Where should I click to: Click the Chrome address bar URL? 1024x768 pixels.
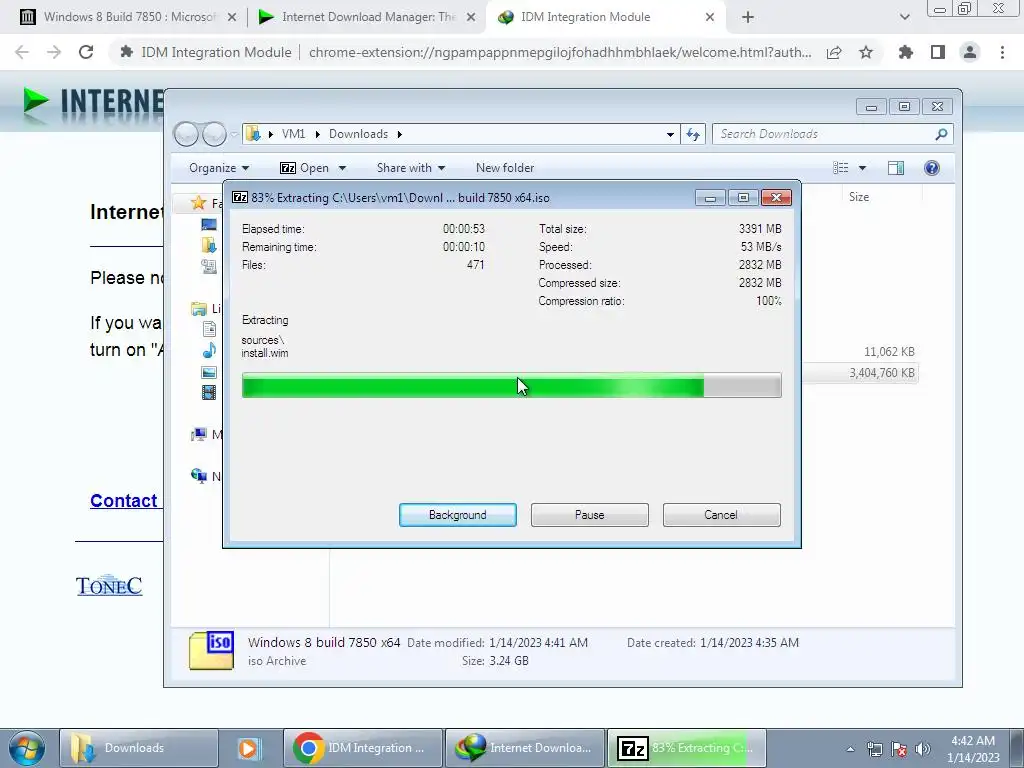click(560, 52)
